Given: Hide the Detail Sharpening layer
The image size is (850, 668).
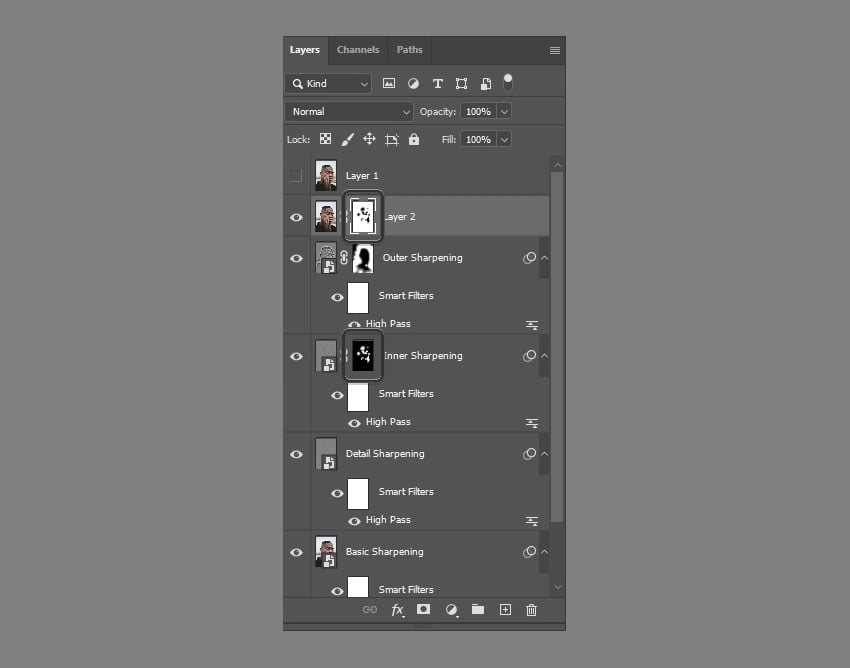Looking at the screenshot, I should pos(296,454).
